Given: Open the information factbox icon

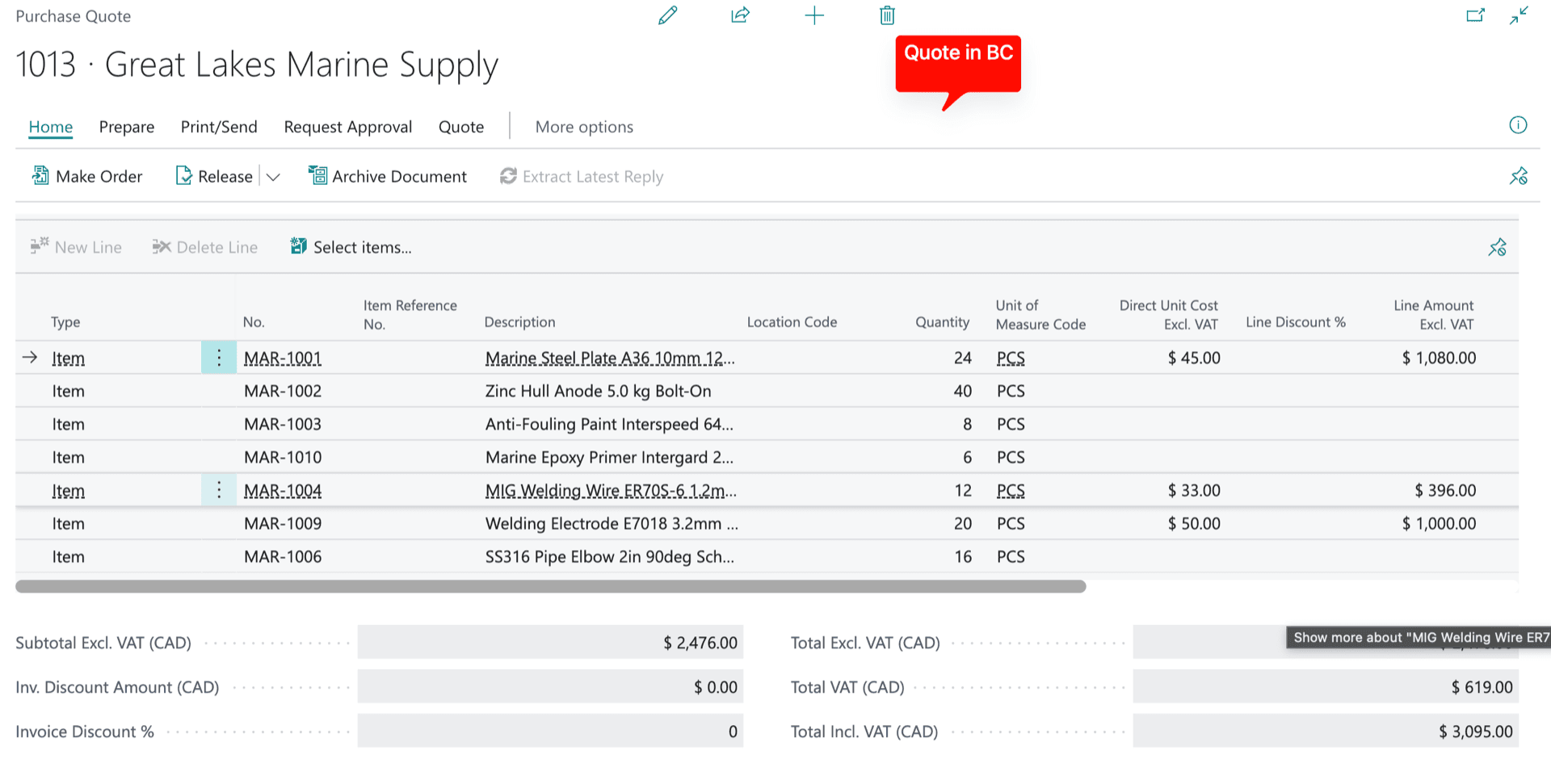Looking at the screenshot, I should click(1518, 125).
